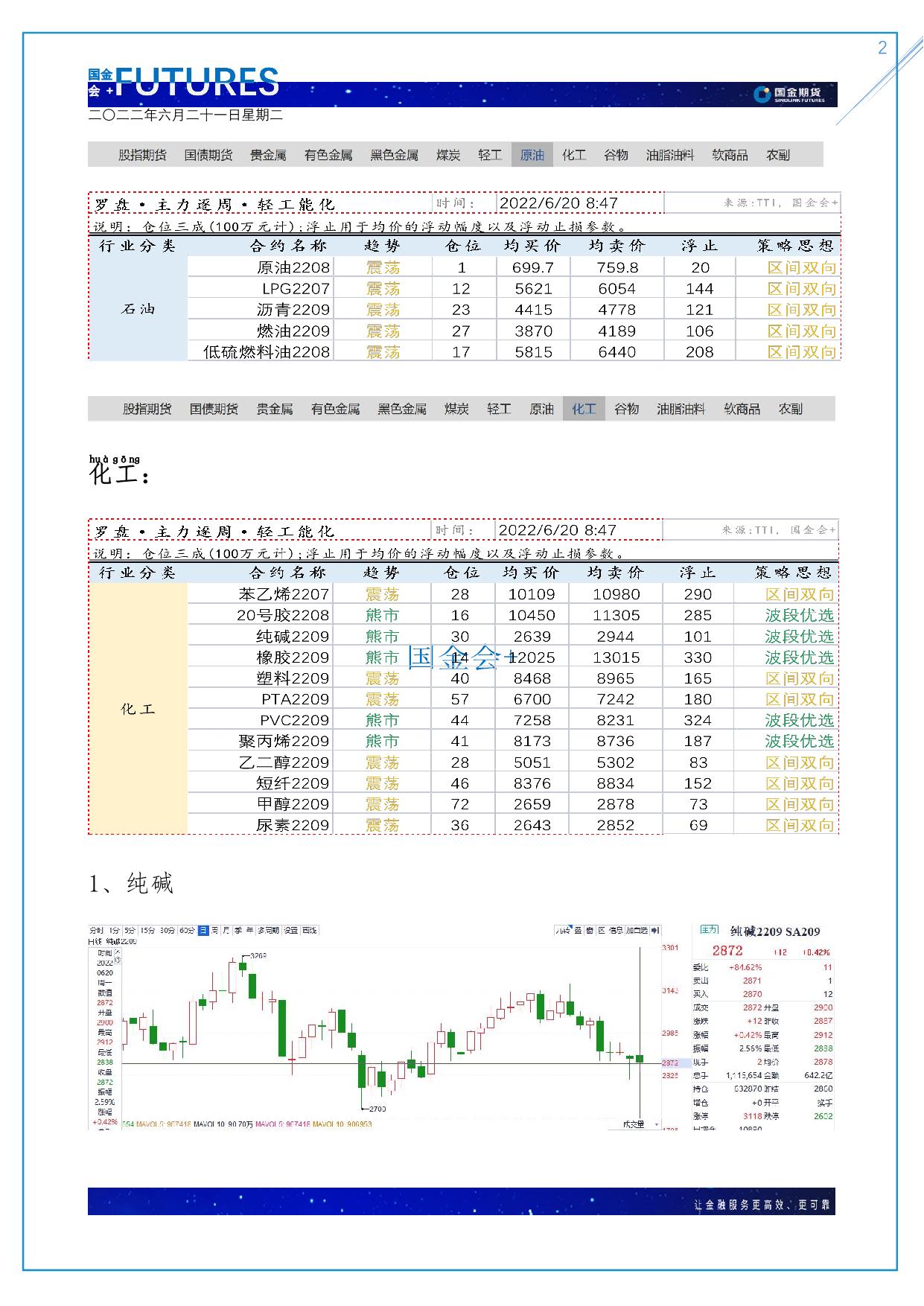Switch chart to 月 monthly period
The image size is (924, 1306).
pos(226,931)
